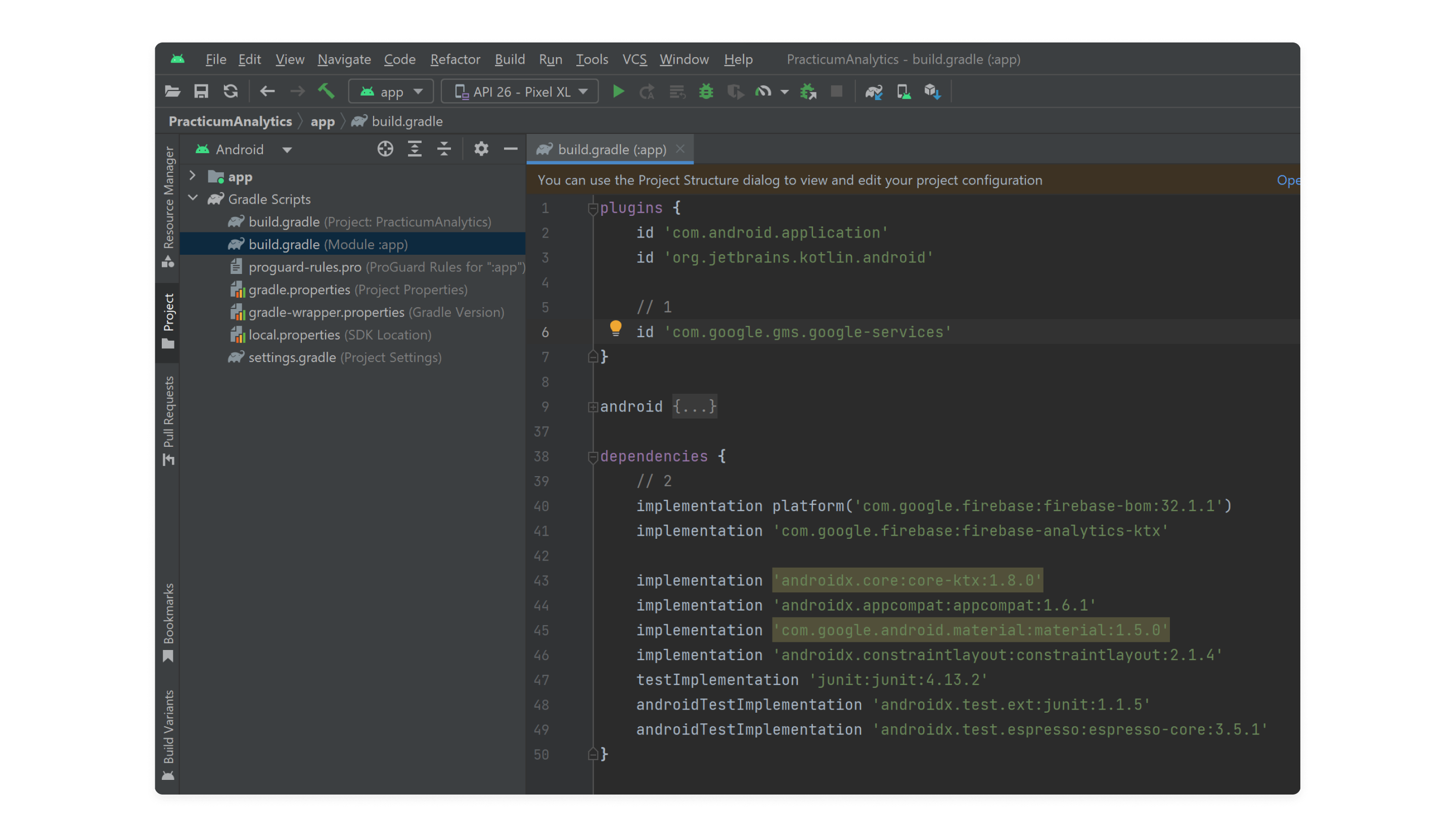This screenshot has width=1456, height=837.
Task: Expand the folded android block
Action: click(593, 407)
